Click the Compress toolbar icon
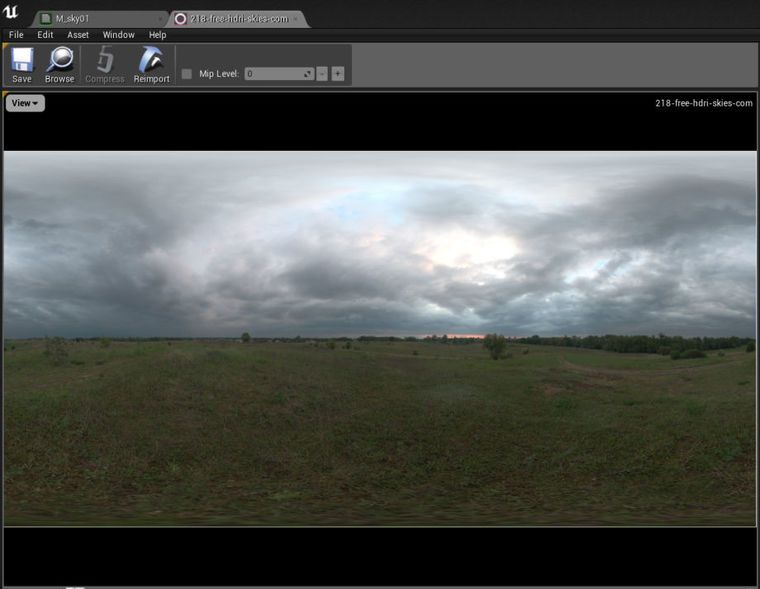The height and width of the screenshot is (589, 760). click(x=105, y=65)
